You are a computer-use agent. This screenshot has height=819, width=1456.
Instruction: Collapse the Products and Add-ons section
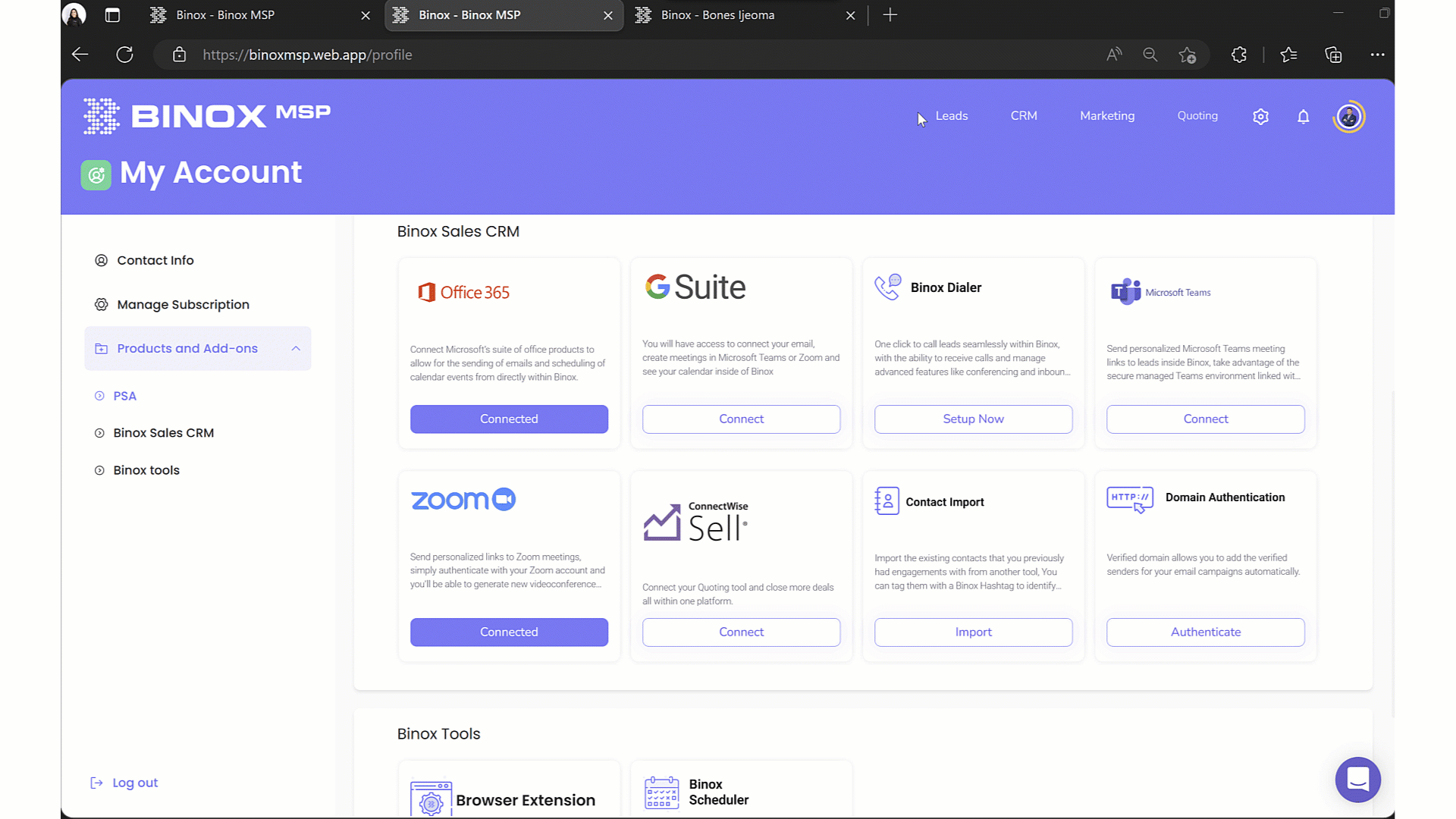coord(296,349)
